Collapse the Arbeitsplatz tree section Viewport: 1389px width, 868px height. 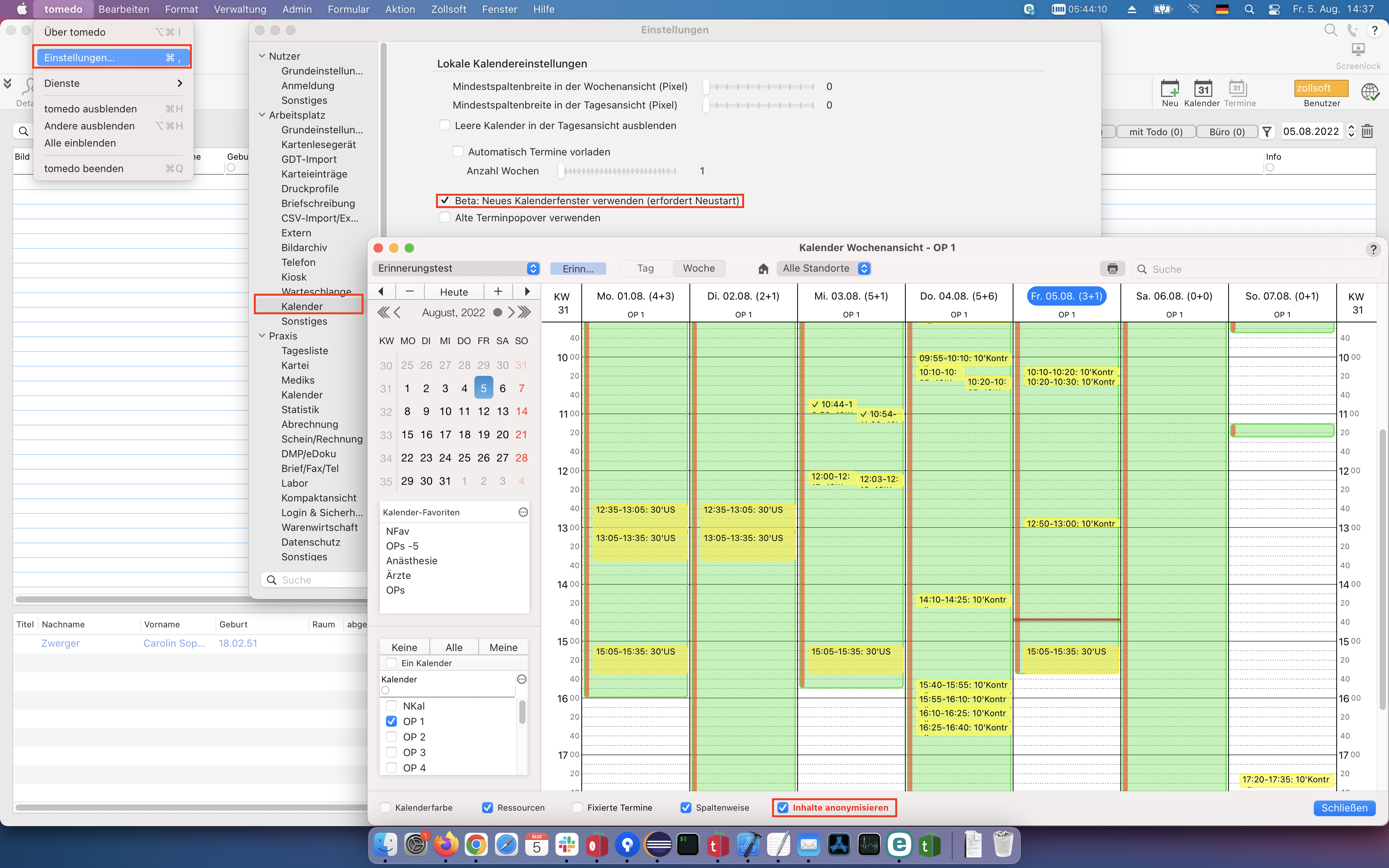pos(262,115)
